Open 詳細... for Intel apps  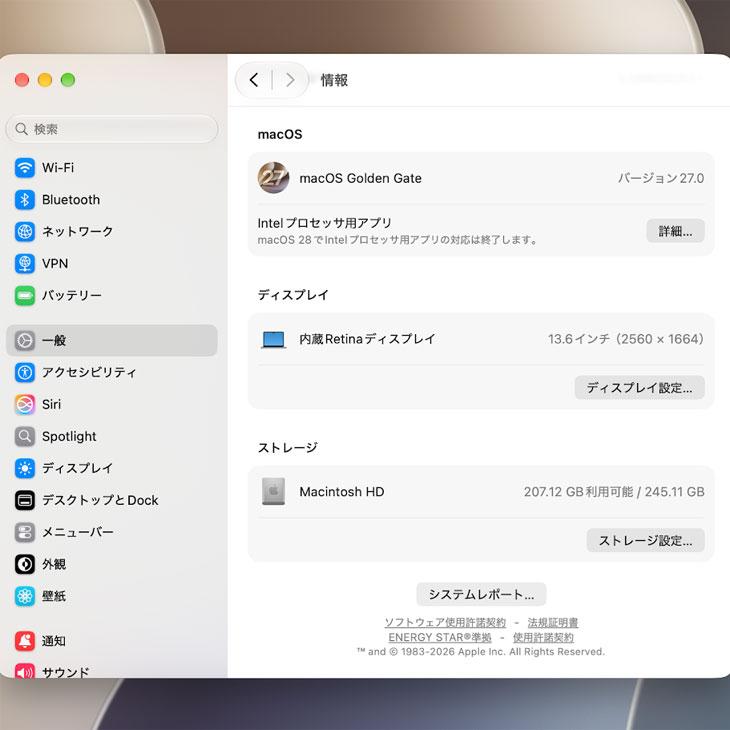tap(675, 231)
